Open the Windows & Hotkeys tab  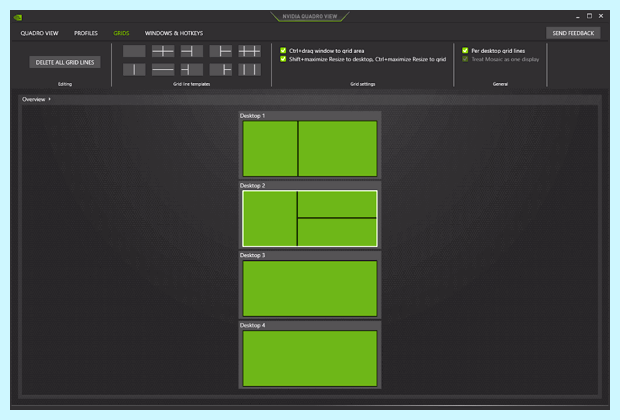(x=174, y=33)
